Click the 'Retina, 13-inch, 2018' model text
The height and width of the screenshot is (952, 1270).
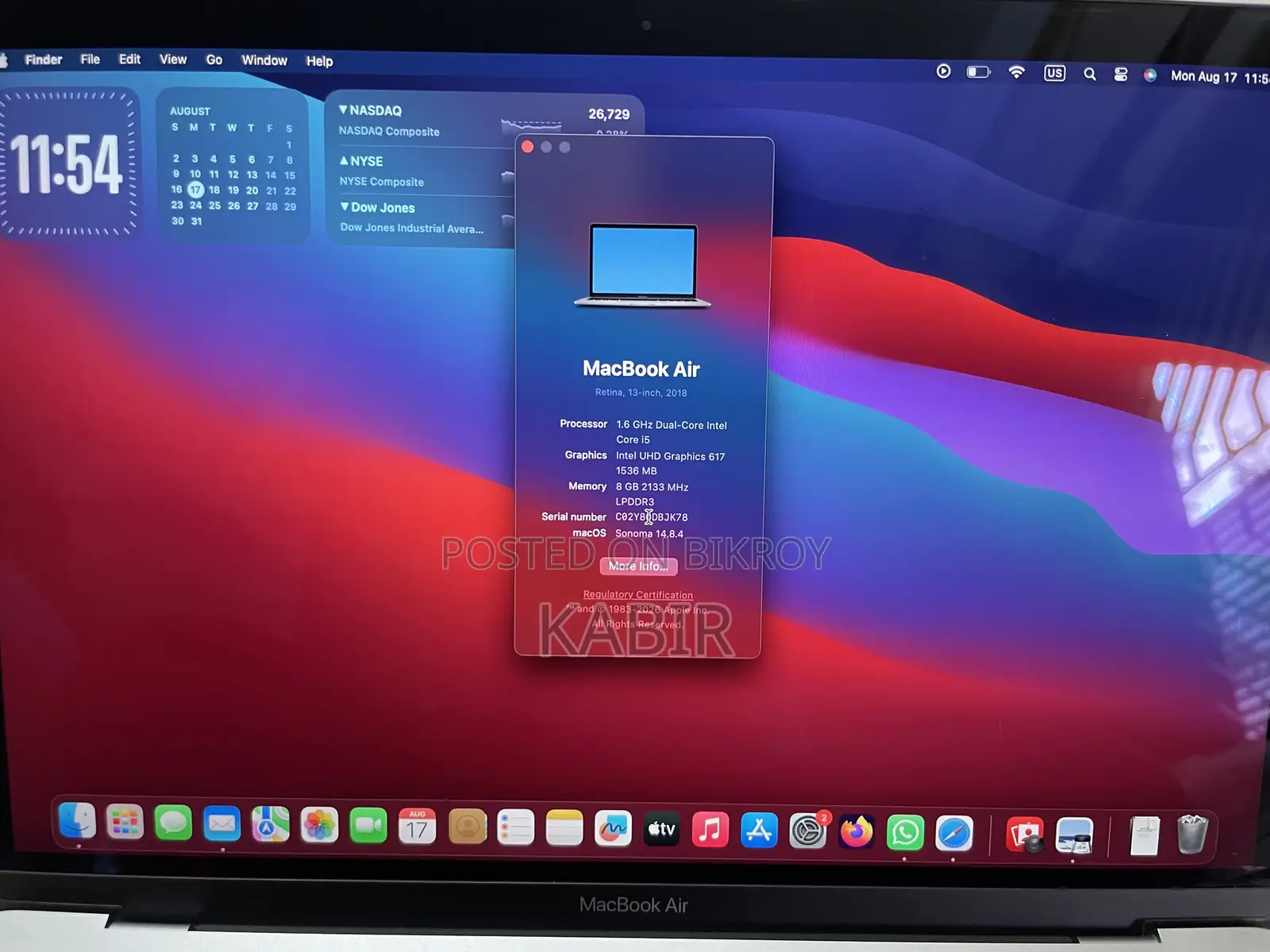click(641, 393)
